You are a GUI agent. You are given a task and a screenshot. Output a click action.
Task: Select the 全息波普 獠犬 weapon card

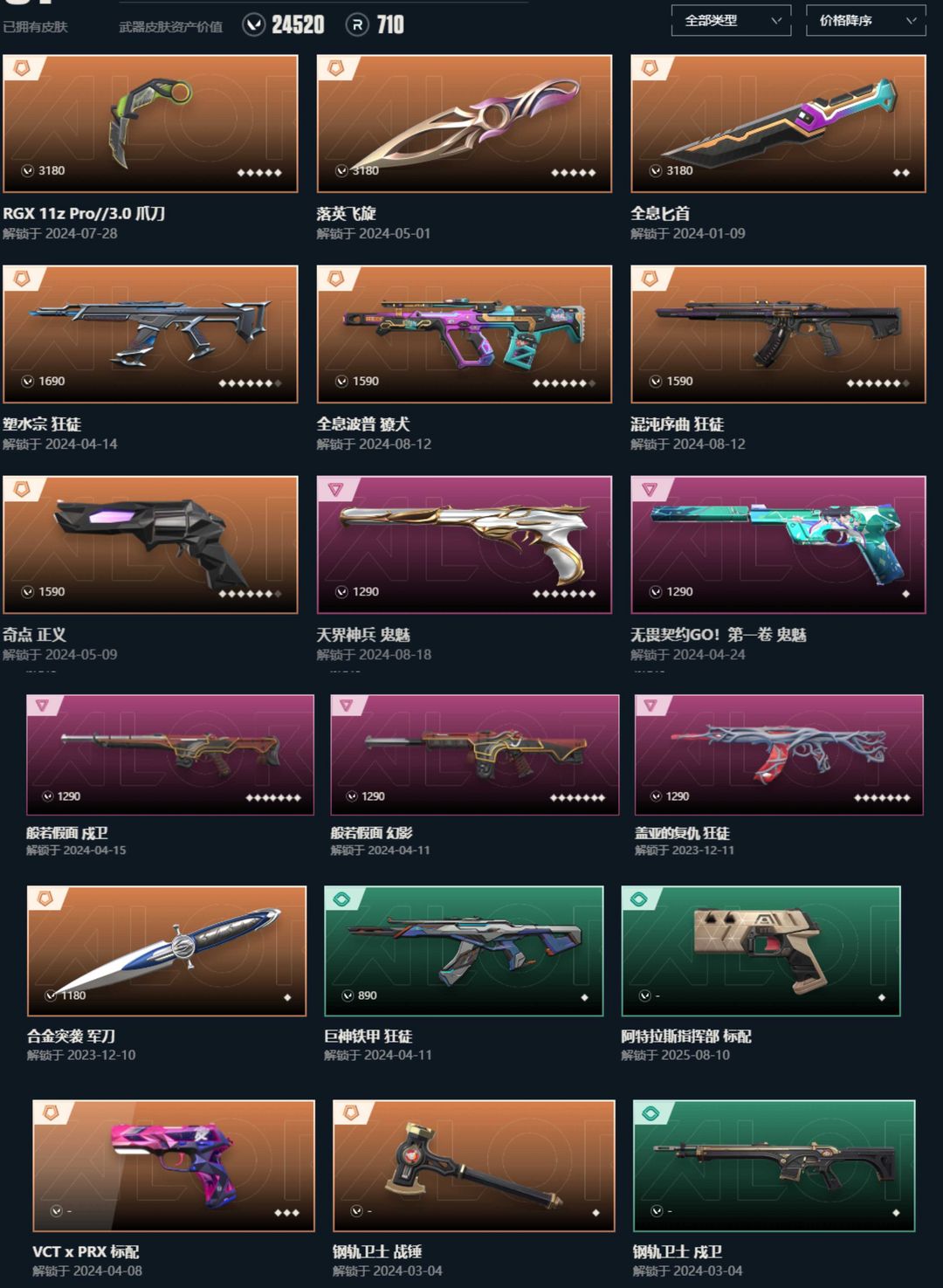point(464,334)
